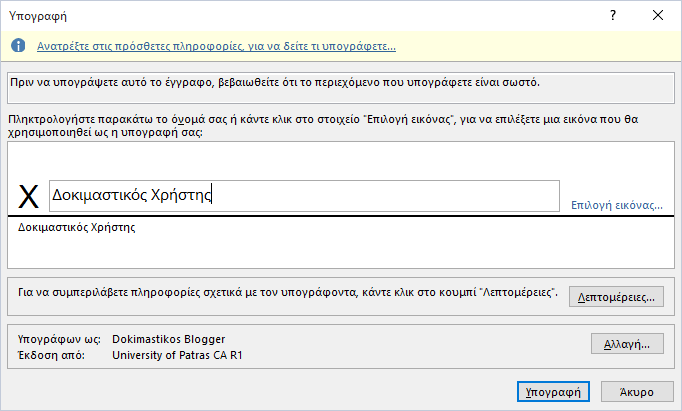Image resolution: width=682 pixels, height=411 pixels.
Task: Click the signer name below signature line
Action: coord(77,227)
